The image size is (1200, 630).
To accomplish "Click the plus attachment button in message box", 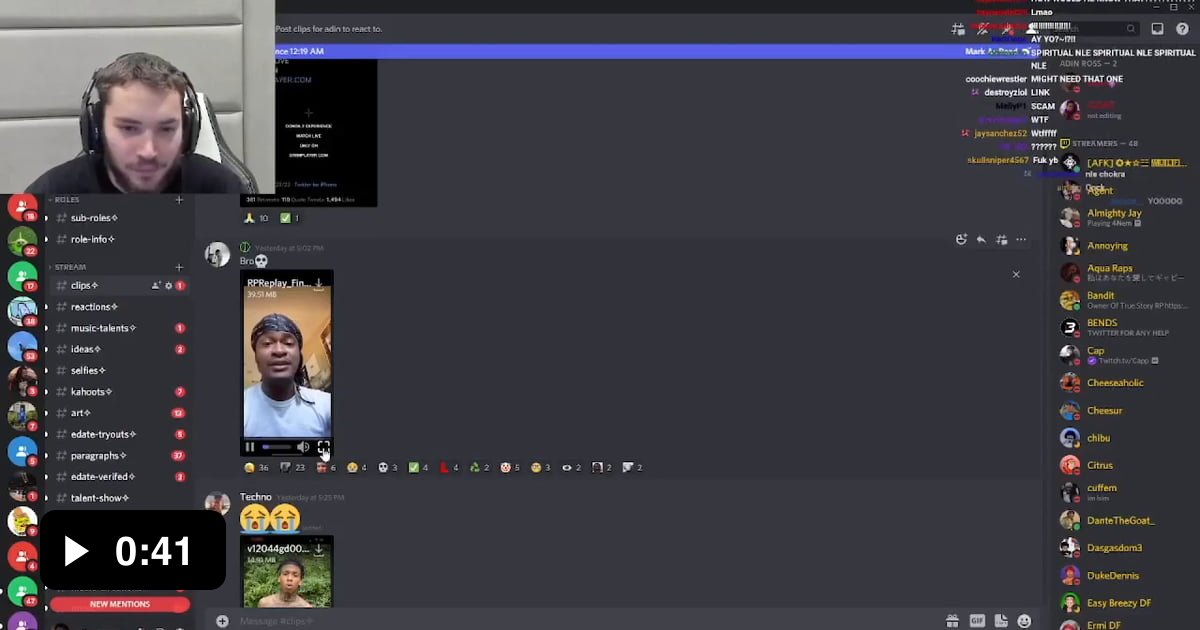I will tap(222, 621).
